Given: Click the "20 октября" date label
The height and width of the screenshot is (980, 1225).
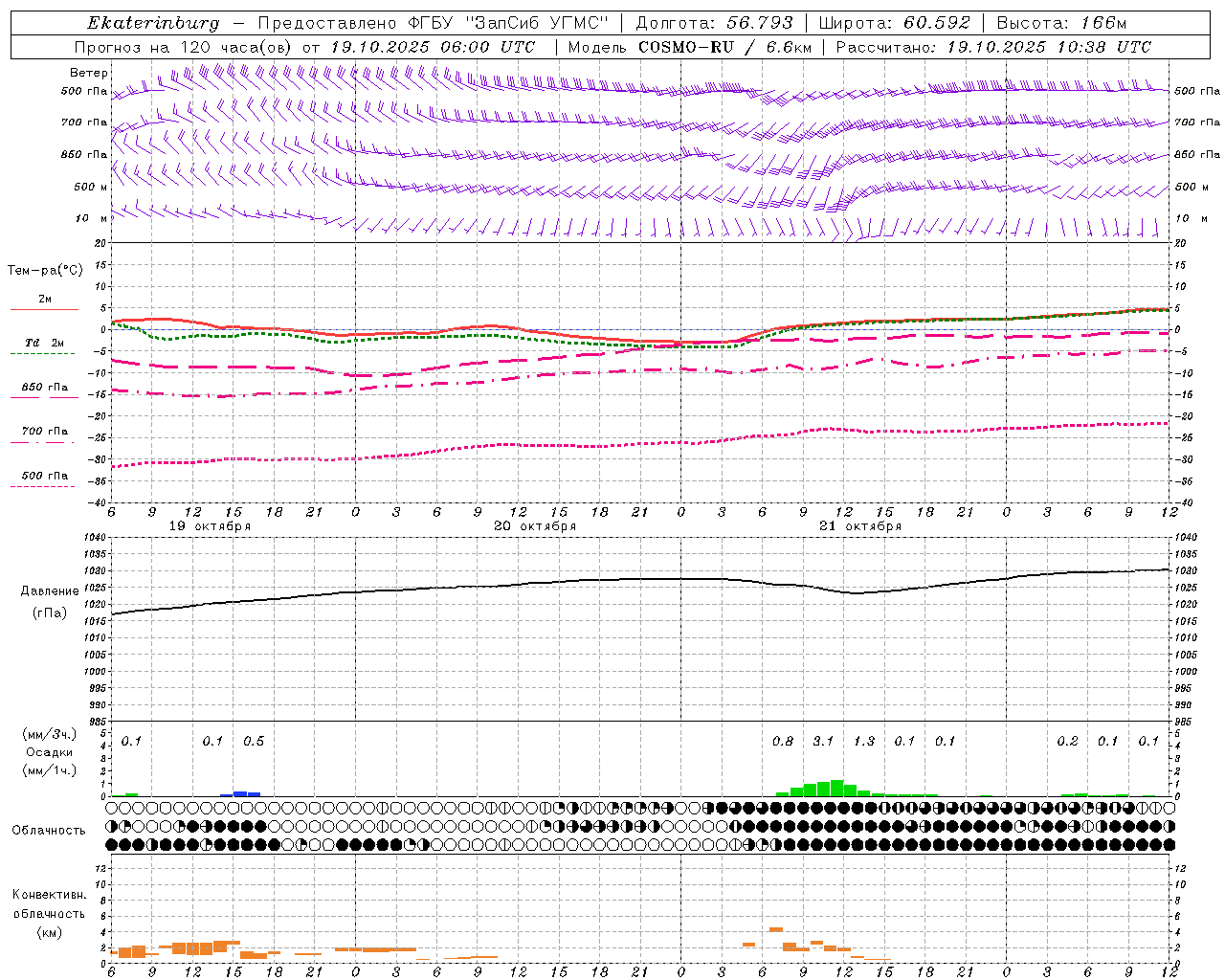Looking at the screenshot, I should (x=535, y=526).
